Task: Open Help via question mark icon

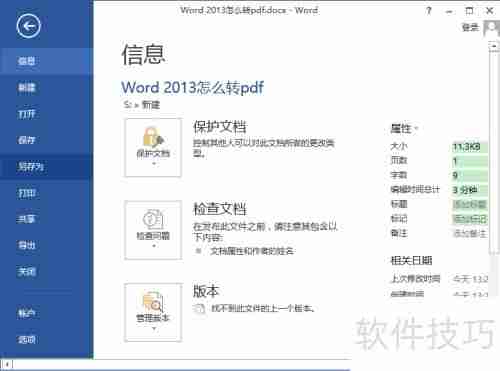Action: [x=429, y=11]
